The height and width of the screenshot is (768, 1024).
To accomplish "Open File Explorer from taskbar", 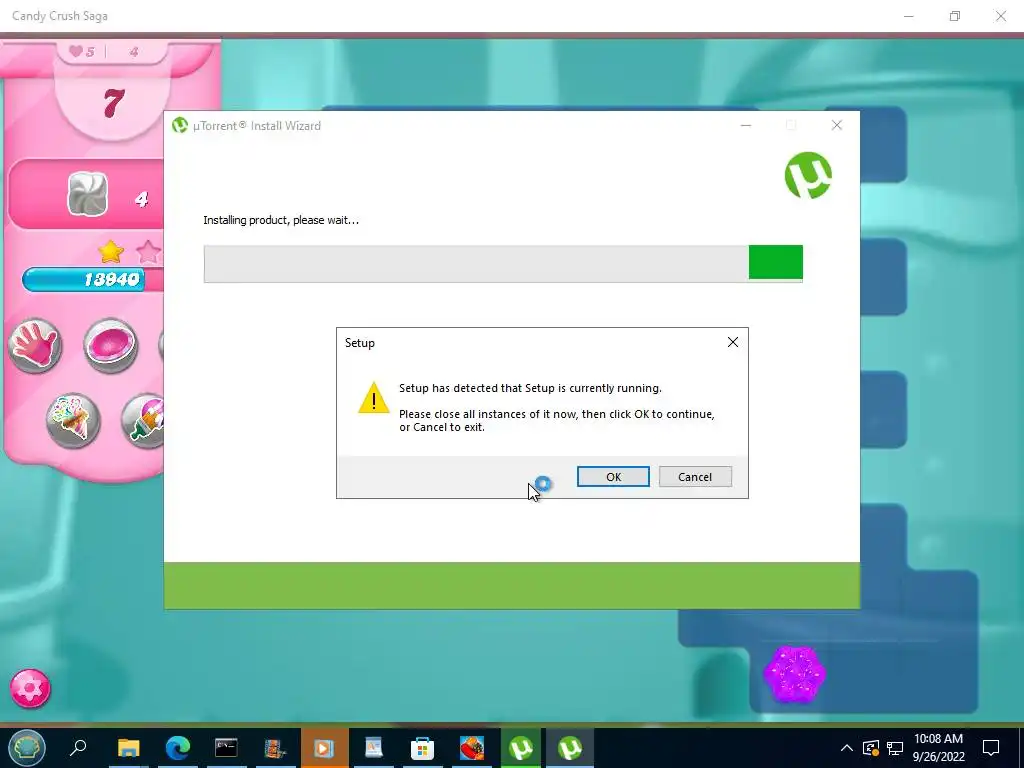I will [x=129, y=748].
